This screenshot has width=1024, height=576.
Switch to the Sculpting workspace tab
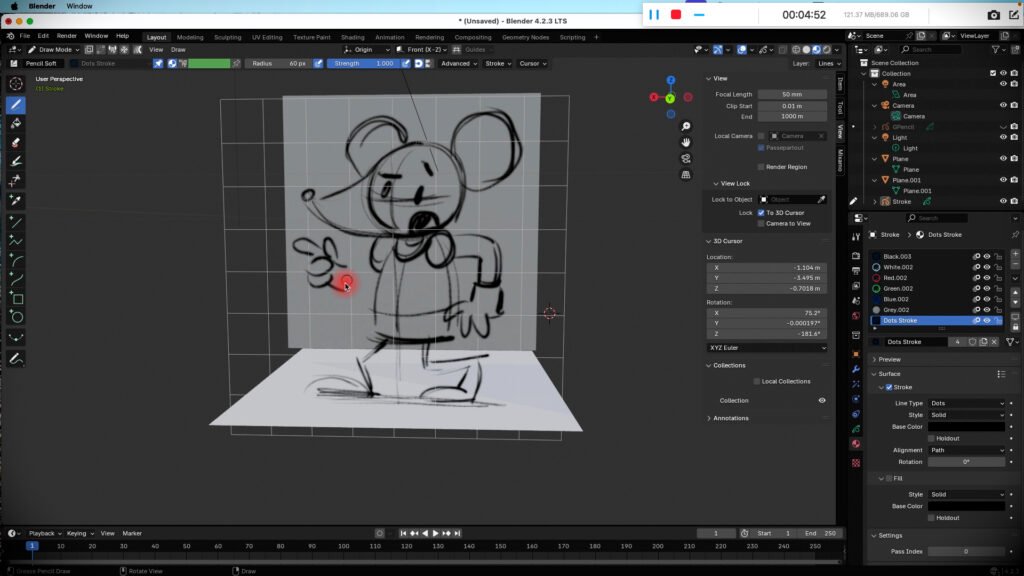(227, 37)
